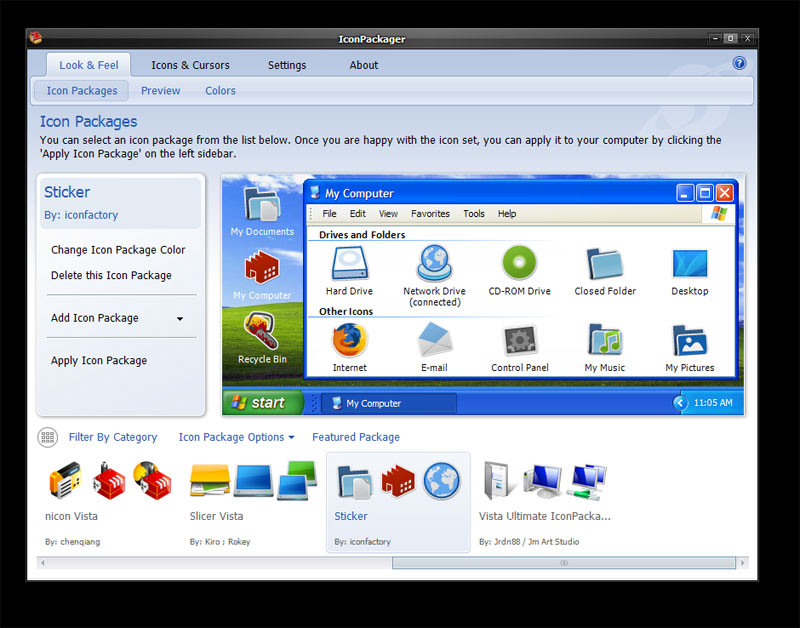Click the Internet Firefox icon

click(349, 341)
